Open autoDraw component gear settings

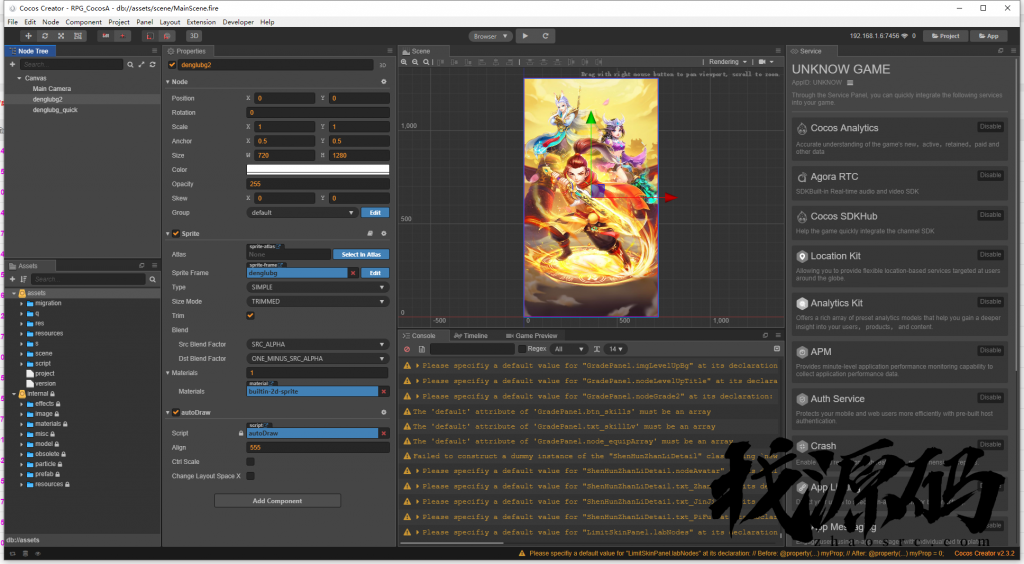[x=384, y=413]
